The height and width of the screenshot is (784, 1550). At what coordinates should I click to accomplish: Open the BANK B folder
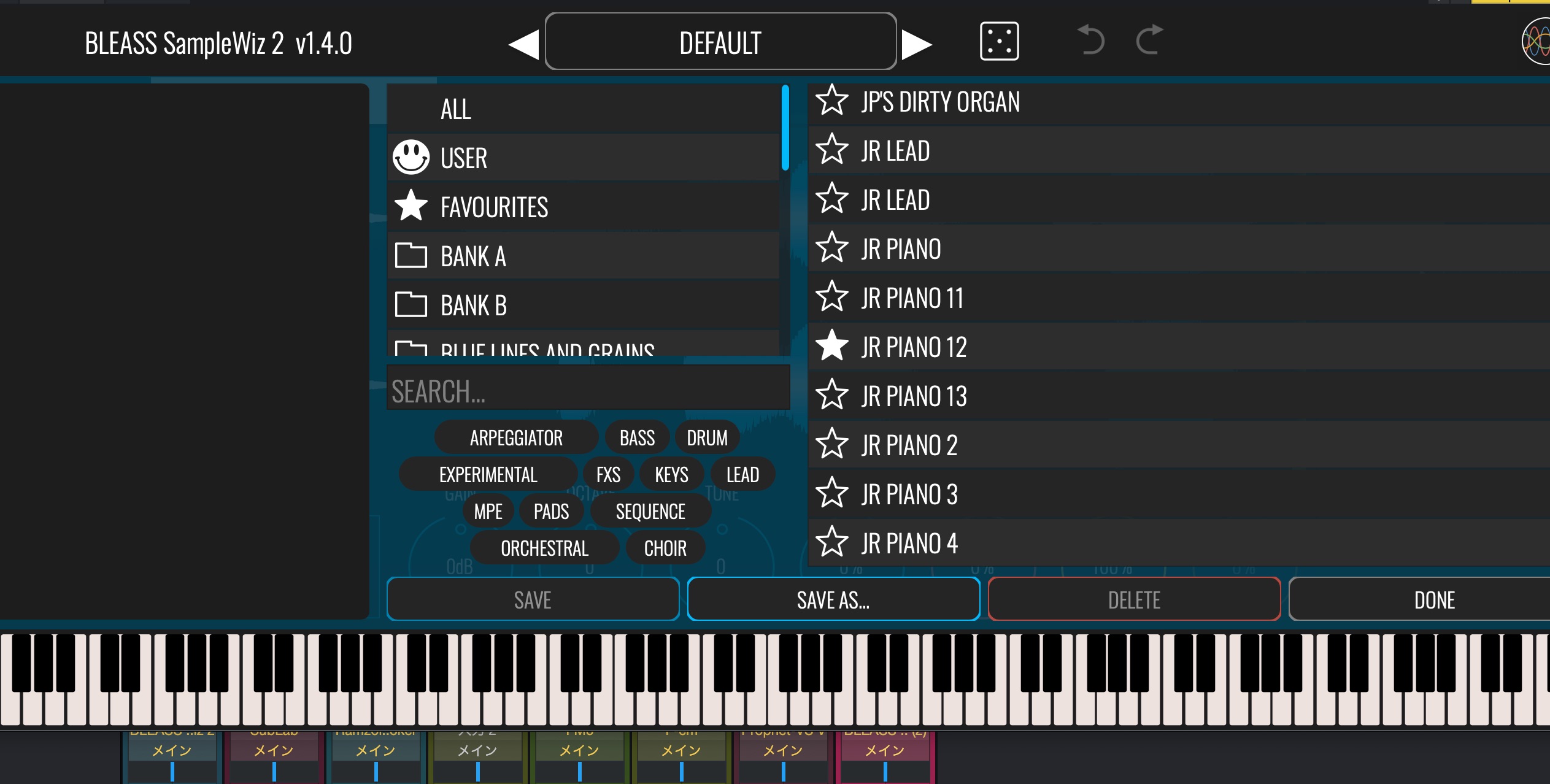pos(472,306)
